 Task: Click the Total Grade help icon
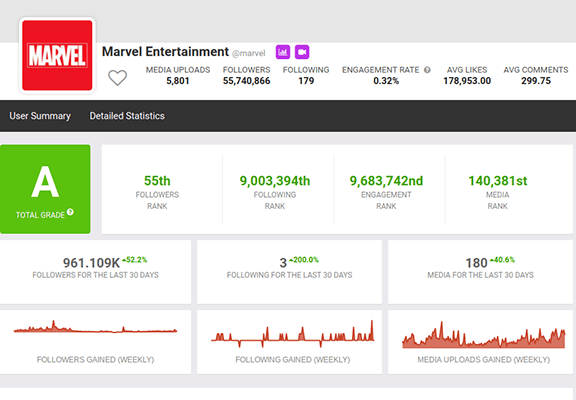[x=70, y=212]
